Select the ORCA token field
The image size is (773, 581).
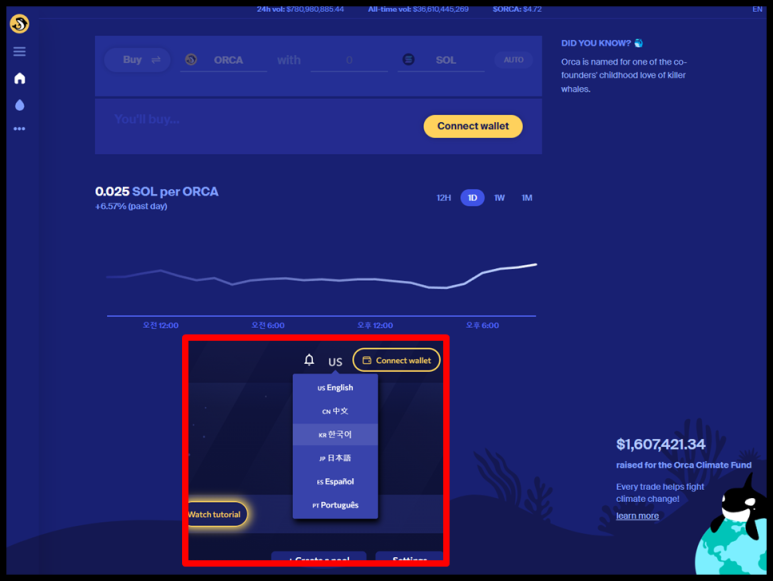point(223,60)
